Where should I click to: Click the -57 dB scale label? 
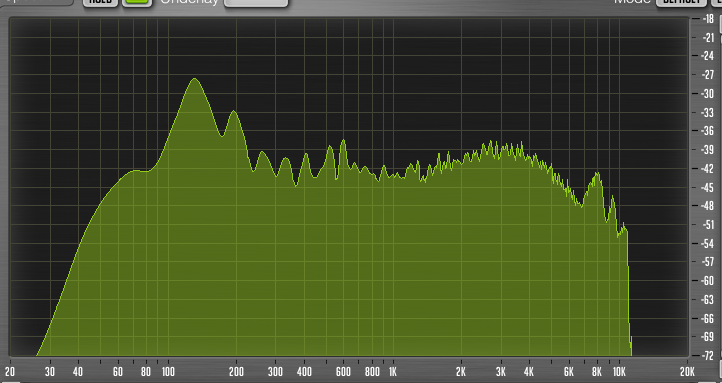tap(708, 262)
